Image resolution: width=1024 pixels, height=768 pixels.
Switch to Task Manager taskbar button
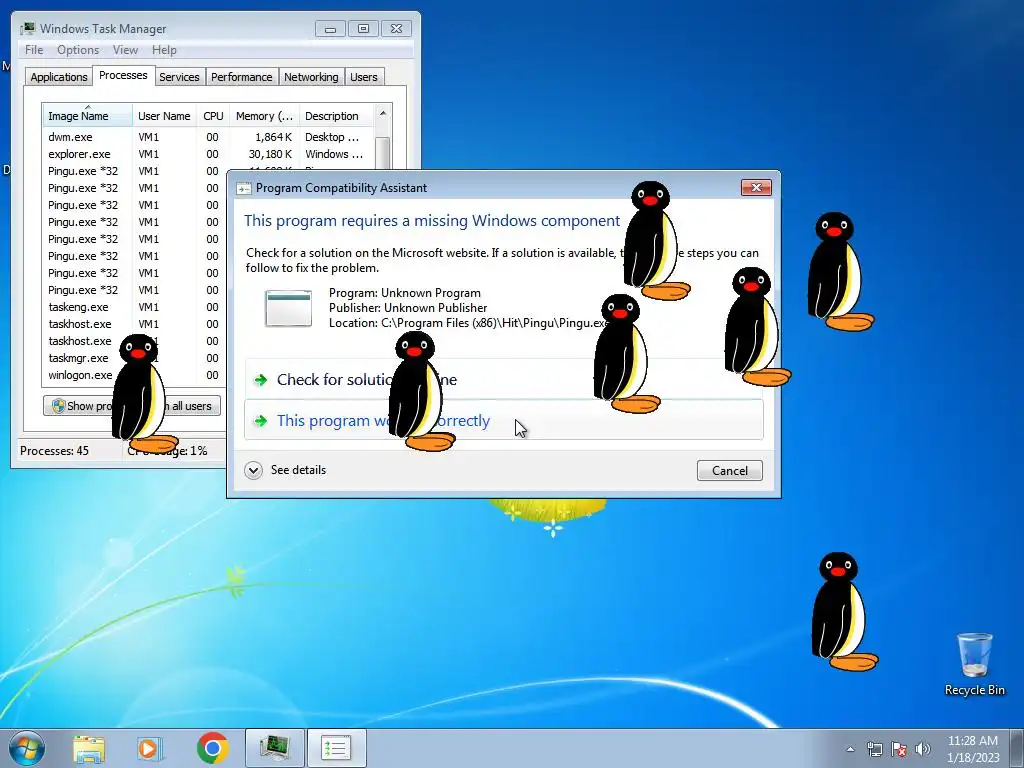(274, 748)
